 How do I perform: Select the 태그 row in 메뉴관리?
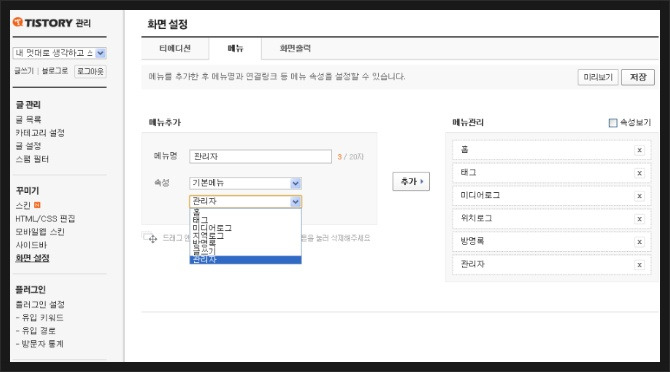point(552,173)
